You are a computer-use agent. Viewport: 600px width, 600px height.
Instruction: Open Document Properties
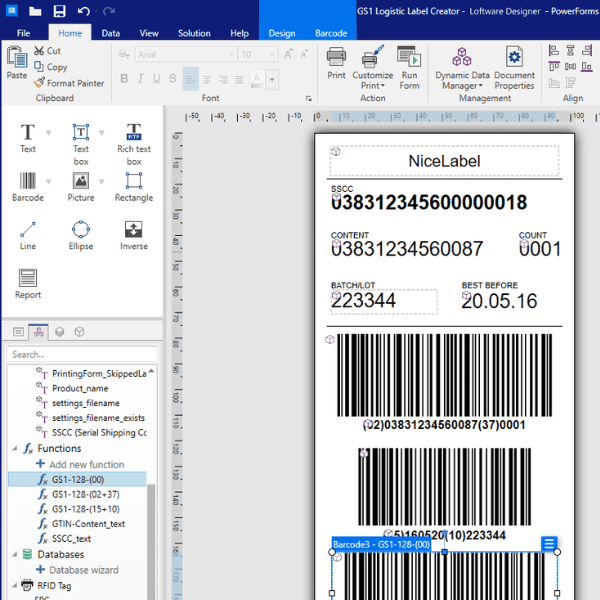[x=514, y=68]
